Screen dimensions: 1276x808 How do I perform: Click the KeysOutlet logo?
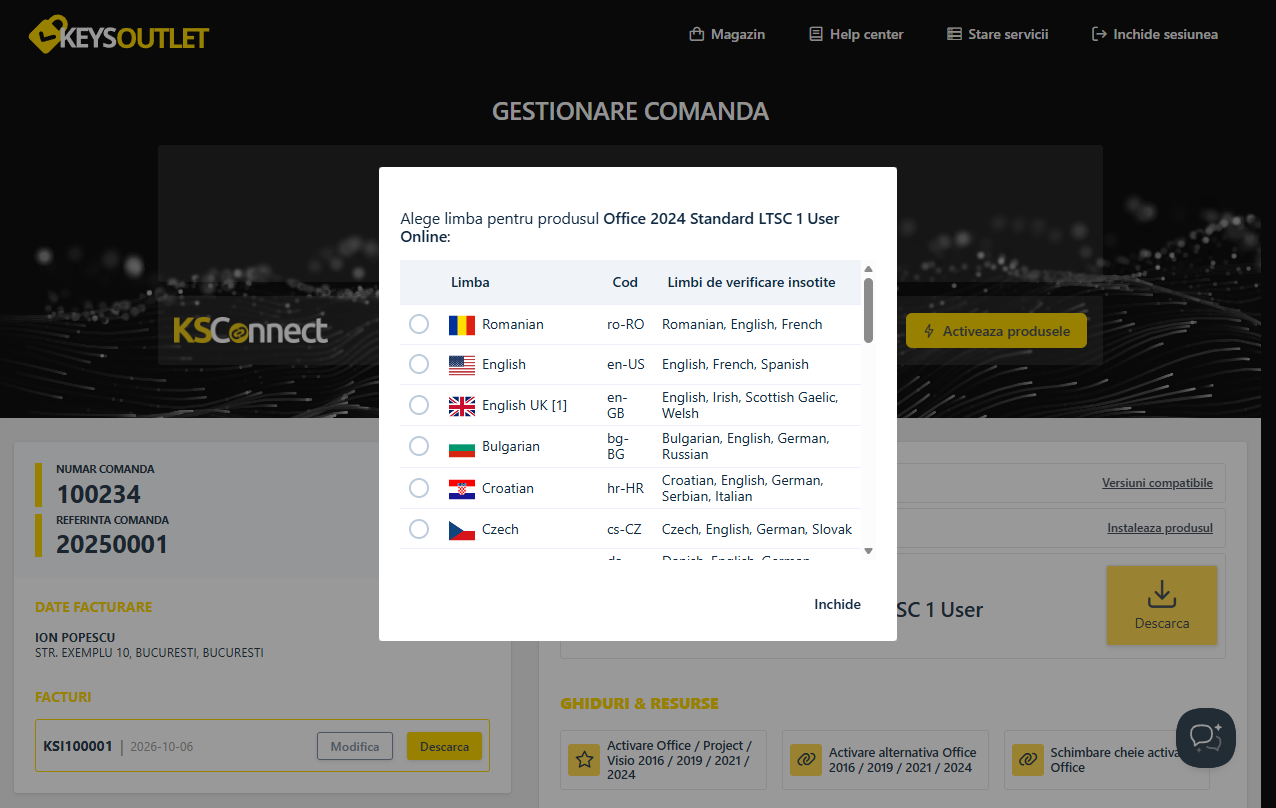119,34
